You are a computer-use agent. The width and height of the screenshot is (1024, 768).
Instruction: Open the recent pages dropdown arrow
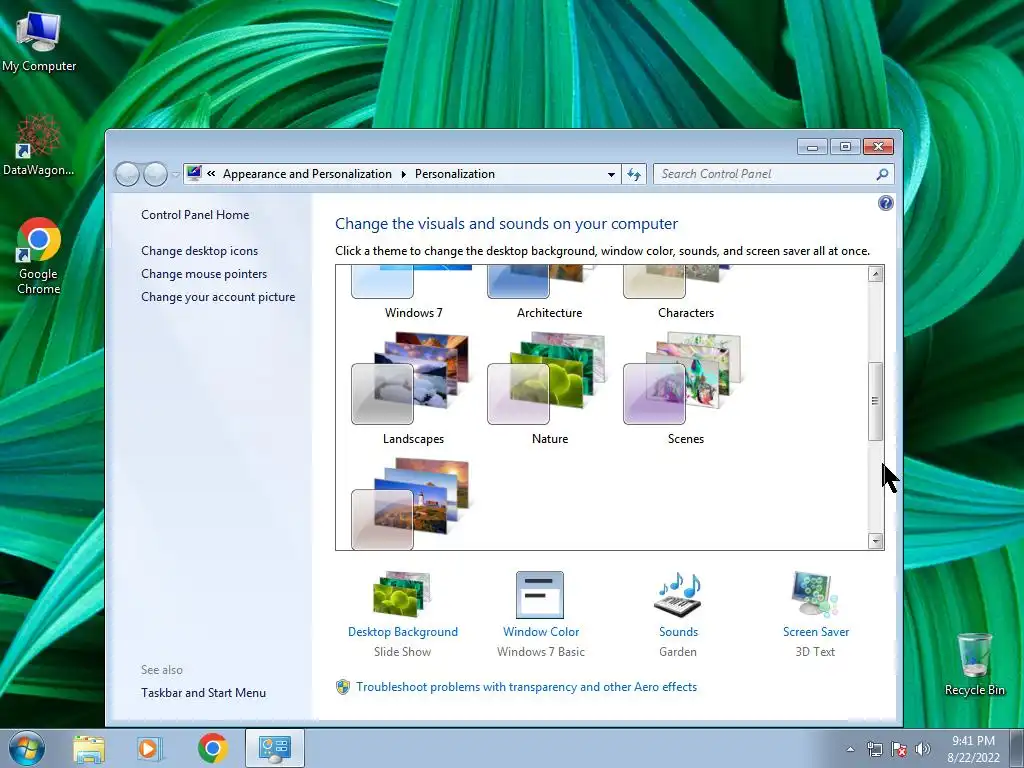coord(176,175)
